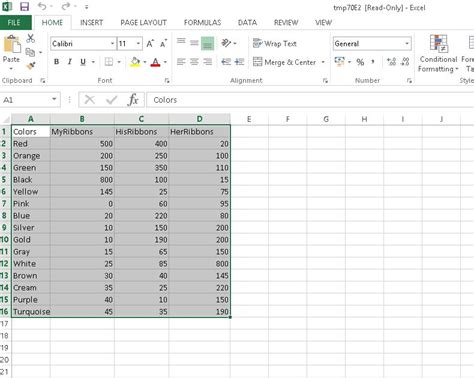Image resolution: width=474 pixels, height=378 pixels.
Task: Select the Format Painter brush icon
Action: 31,66
